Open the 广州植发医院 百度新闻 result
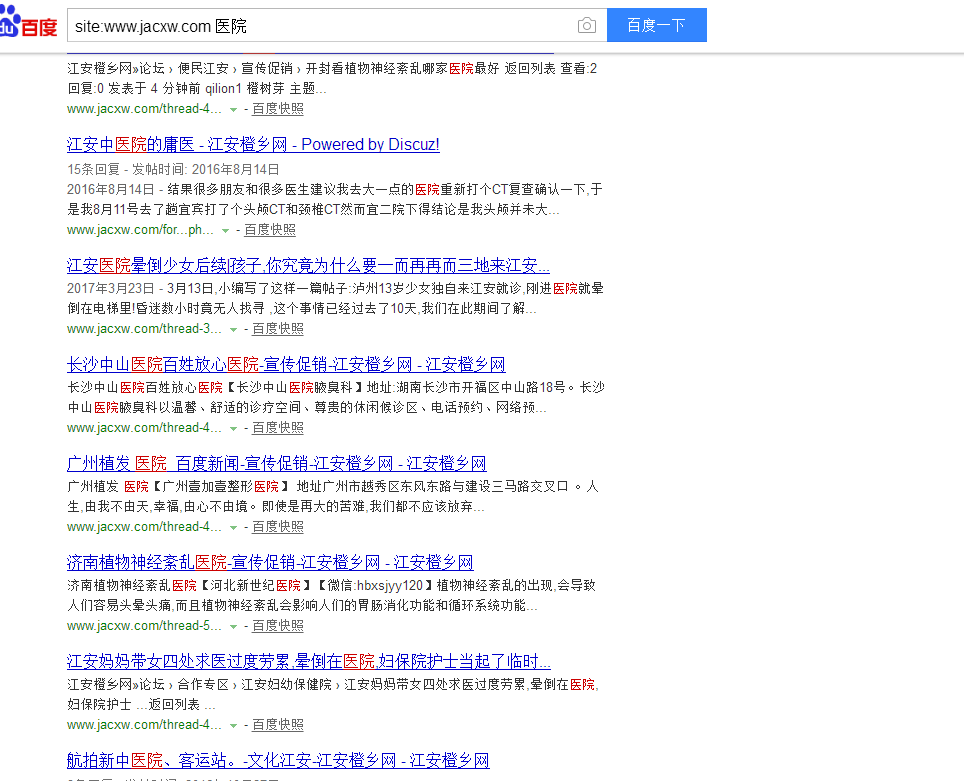The image size is (964, 781). pyautogui.click(x=276, y=463)
